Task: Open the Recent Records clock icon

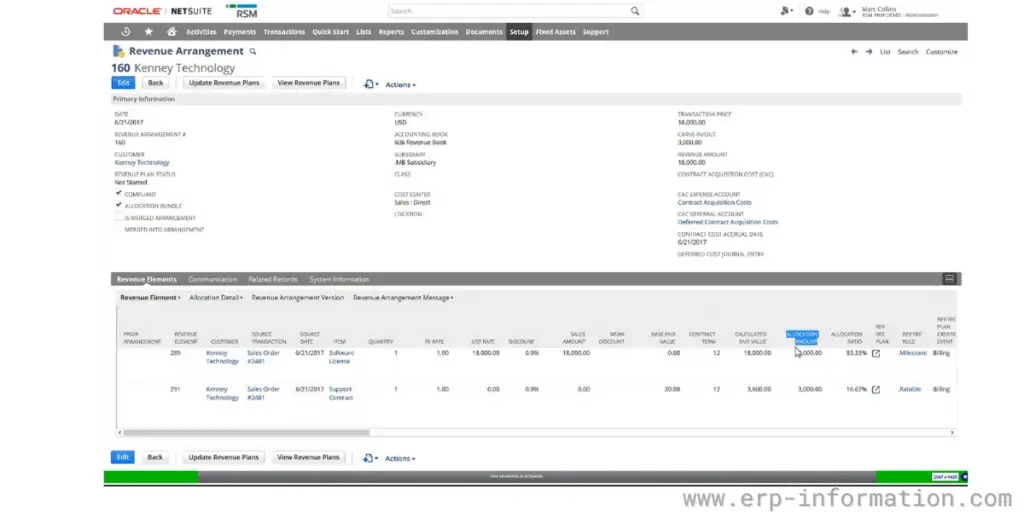Action: (125, 32)
